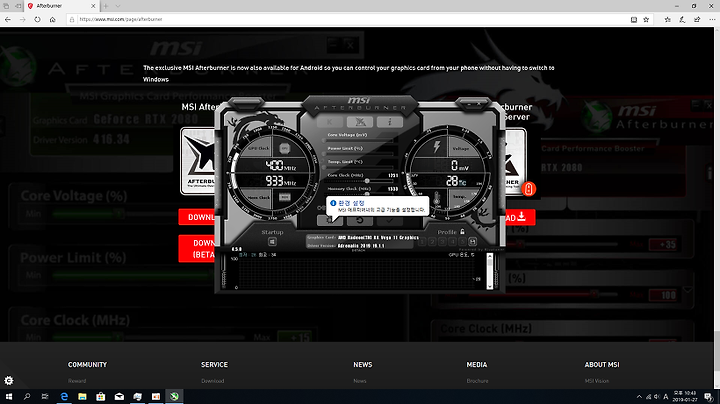This screenshot has height=404, width=720.
Task: Open the NEWS footer heading
Action: pos(363,365)
